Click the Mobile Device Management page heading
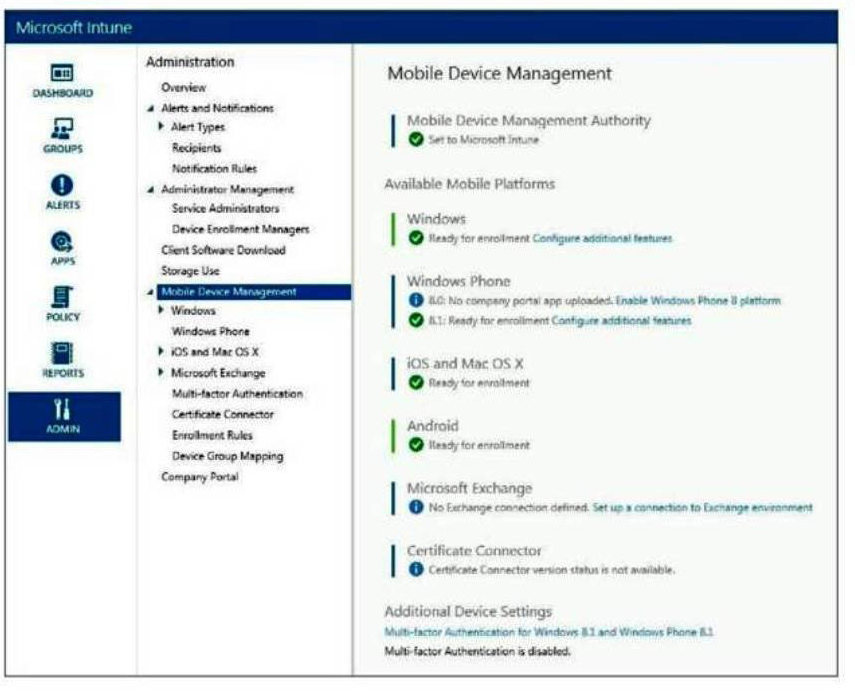 click(x=499, y=73)
